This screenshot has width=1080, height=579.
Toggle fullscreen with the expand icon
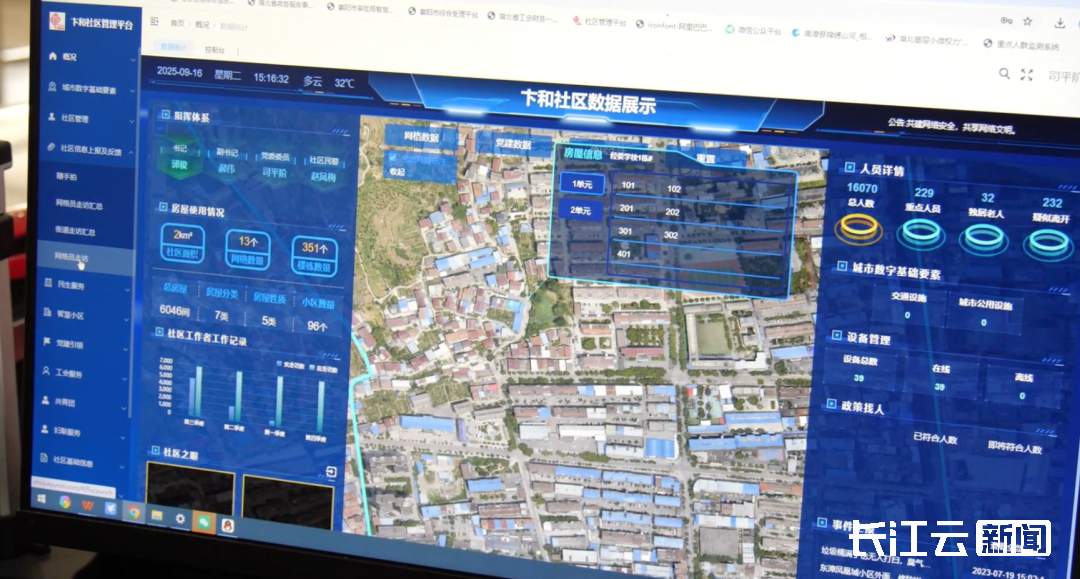click(1026, 75)
